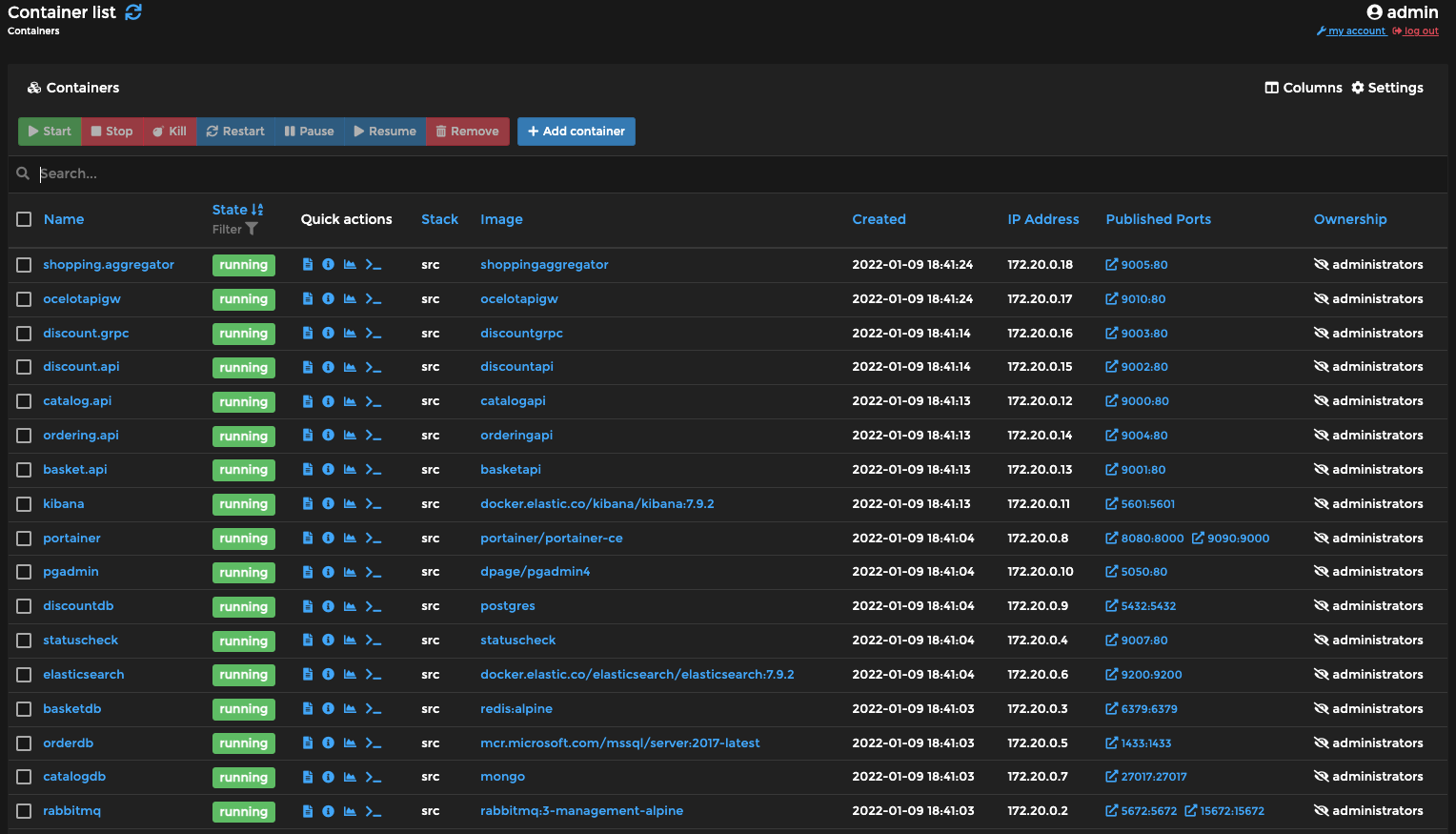Sort containers by the Name column
Viewport: 1456px width, 834px height.
pyautogui.click(x=64, y=218)
